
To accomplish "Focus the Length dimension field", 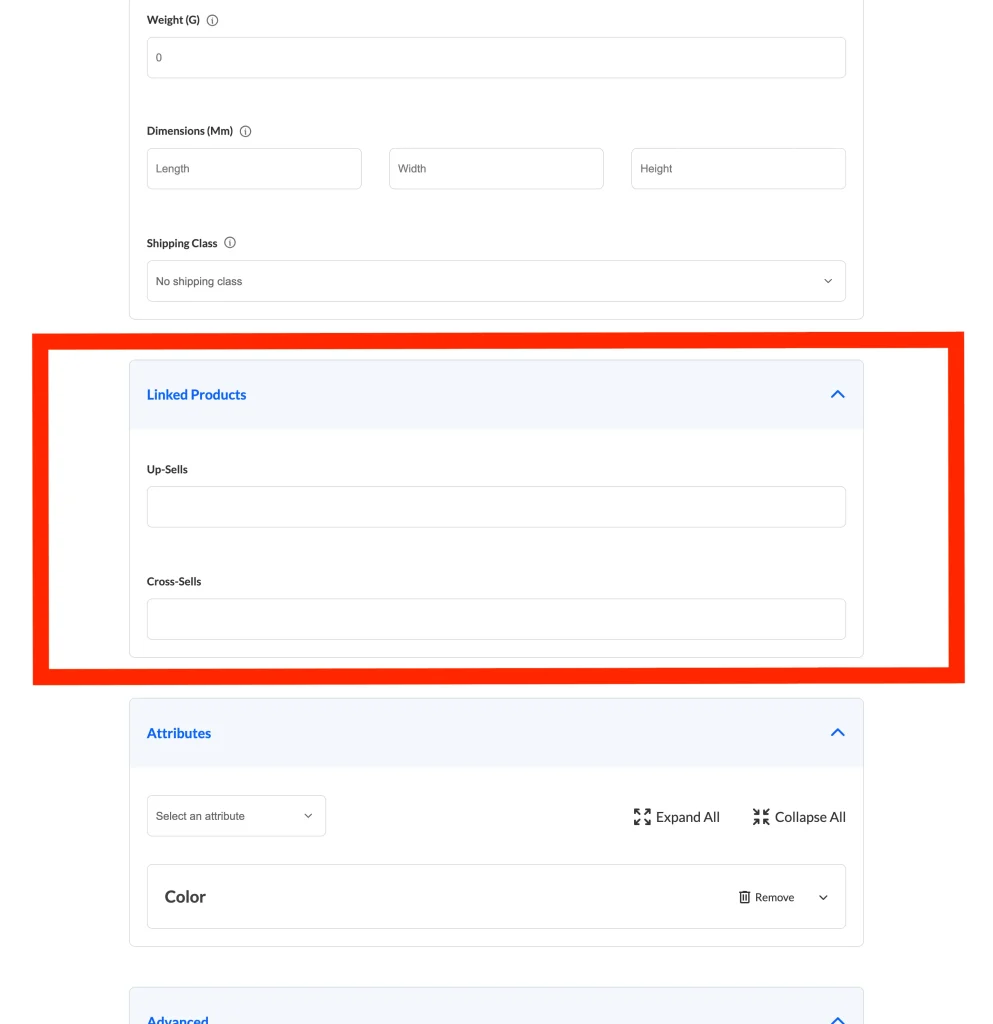I will coord(254,169).
